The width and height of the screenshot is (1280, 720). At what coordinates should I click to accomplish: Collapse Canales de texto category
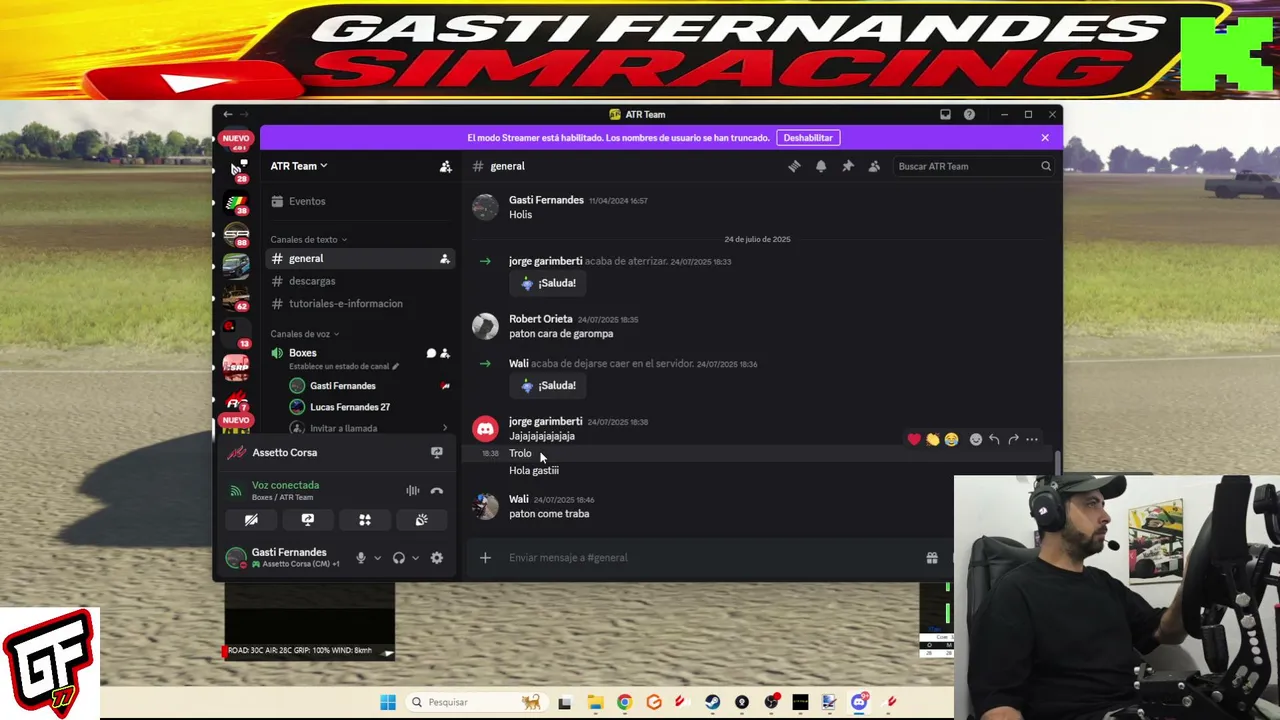point(309,240)
